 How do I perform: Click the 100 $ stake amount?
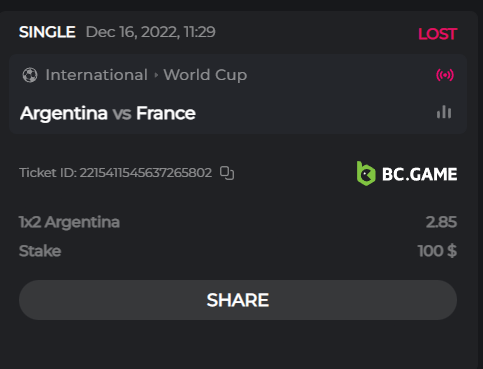click(x=437, y=251)
